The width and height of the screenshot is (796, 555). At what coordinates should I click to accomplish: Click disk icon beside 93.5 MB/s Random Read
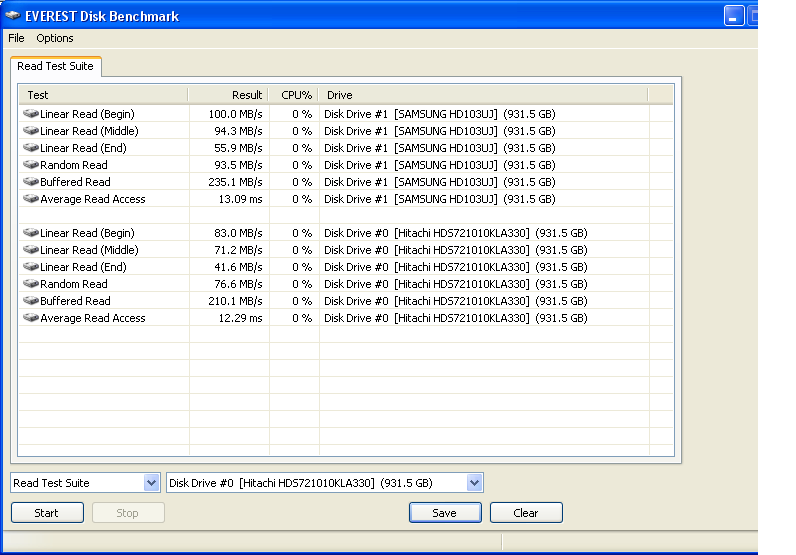tap(31, 165)
